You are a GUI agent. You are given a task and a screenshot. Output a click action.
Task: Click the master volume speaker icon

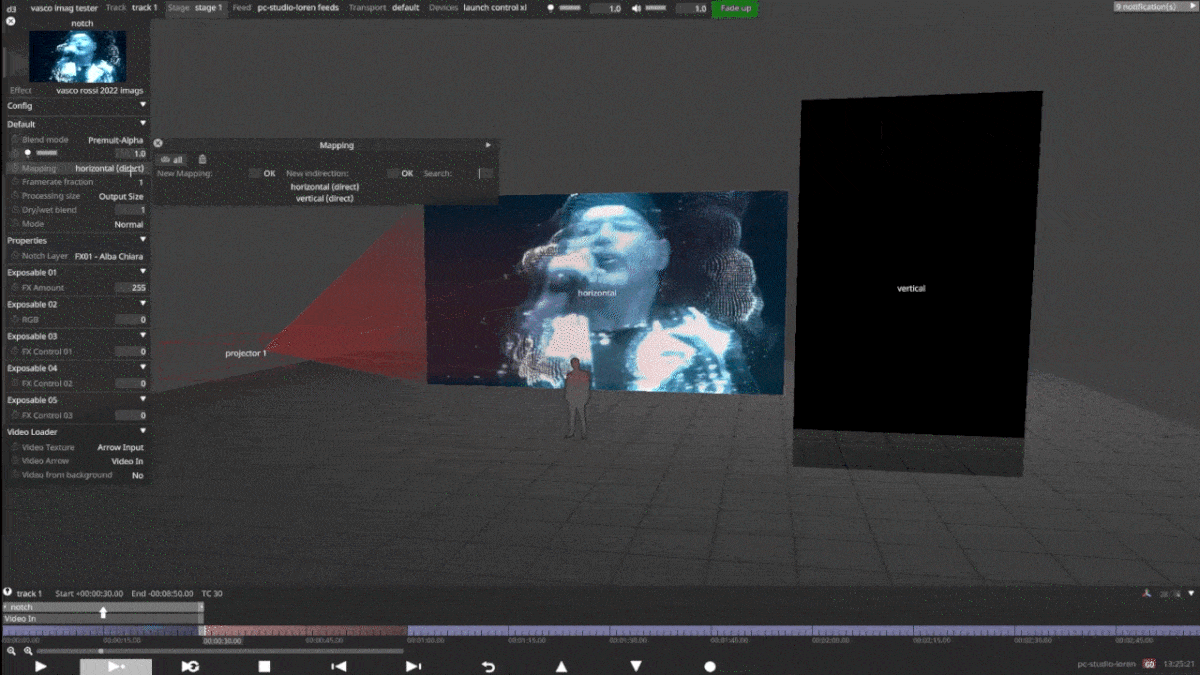click(636, 8)
